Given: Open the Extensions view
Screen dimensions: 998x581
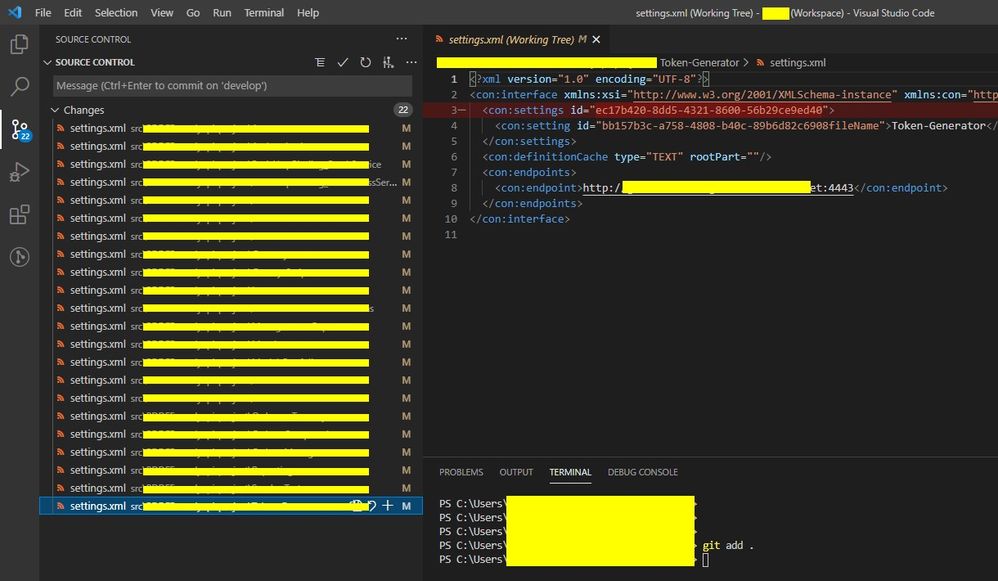Looking at the screenshot, I should pos(19,215).
